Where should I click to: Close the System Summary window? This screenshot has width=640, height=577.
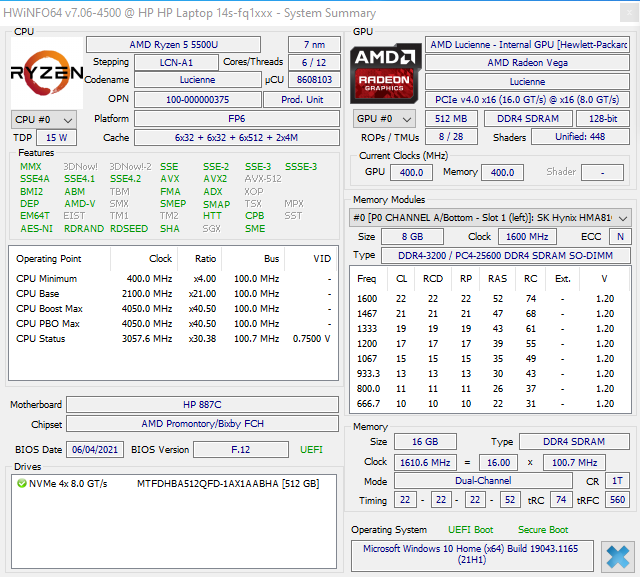point(629,13)
